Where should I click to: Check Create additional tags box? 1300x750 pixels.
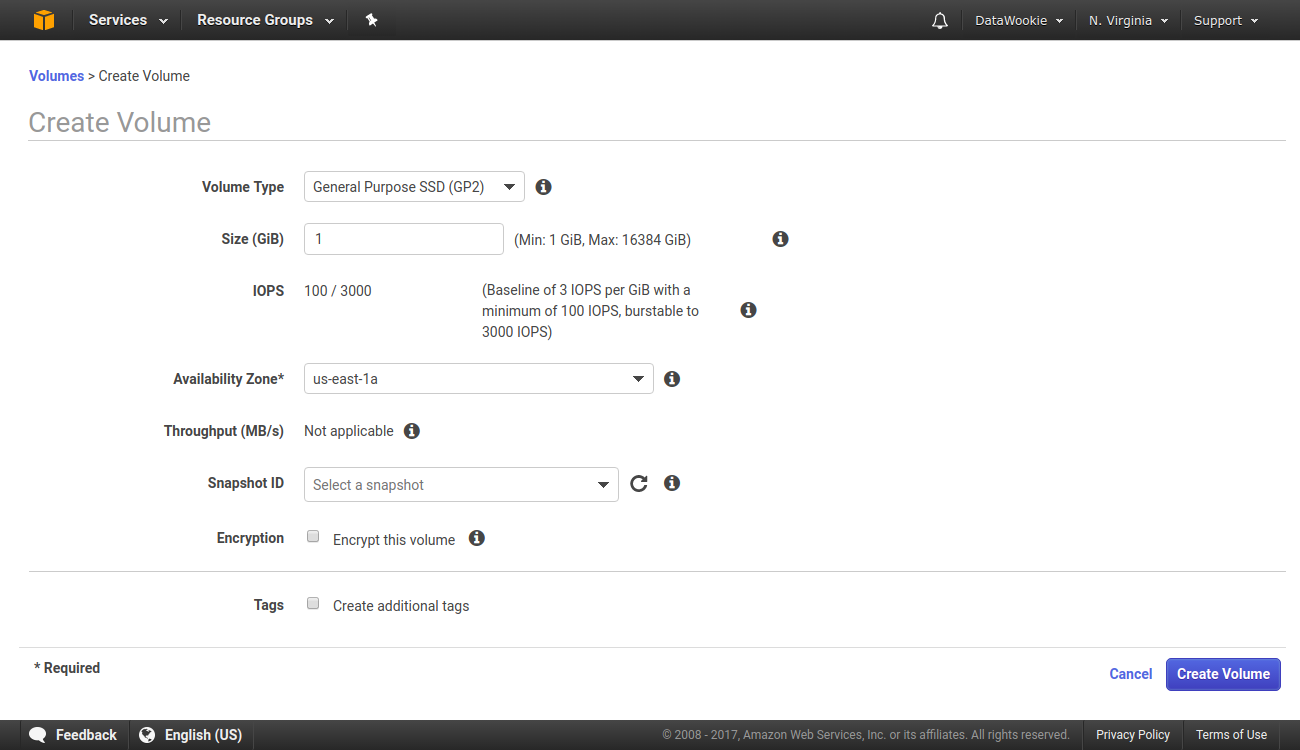click(313, 604)
